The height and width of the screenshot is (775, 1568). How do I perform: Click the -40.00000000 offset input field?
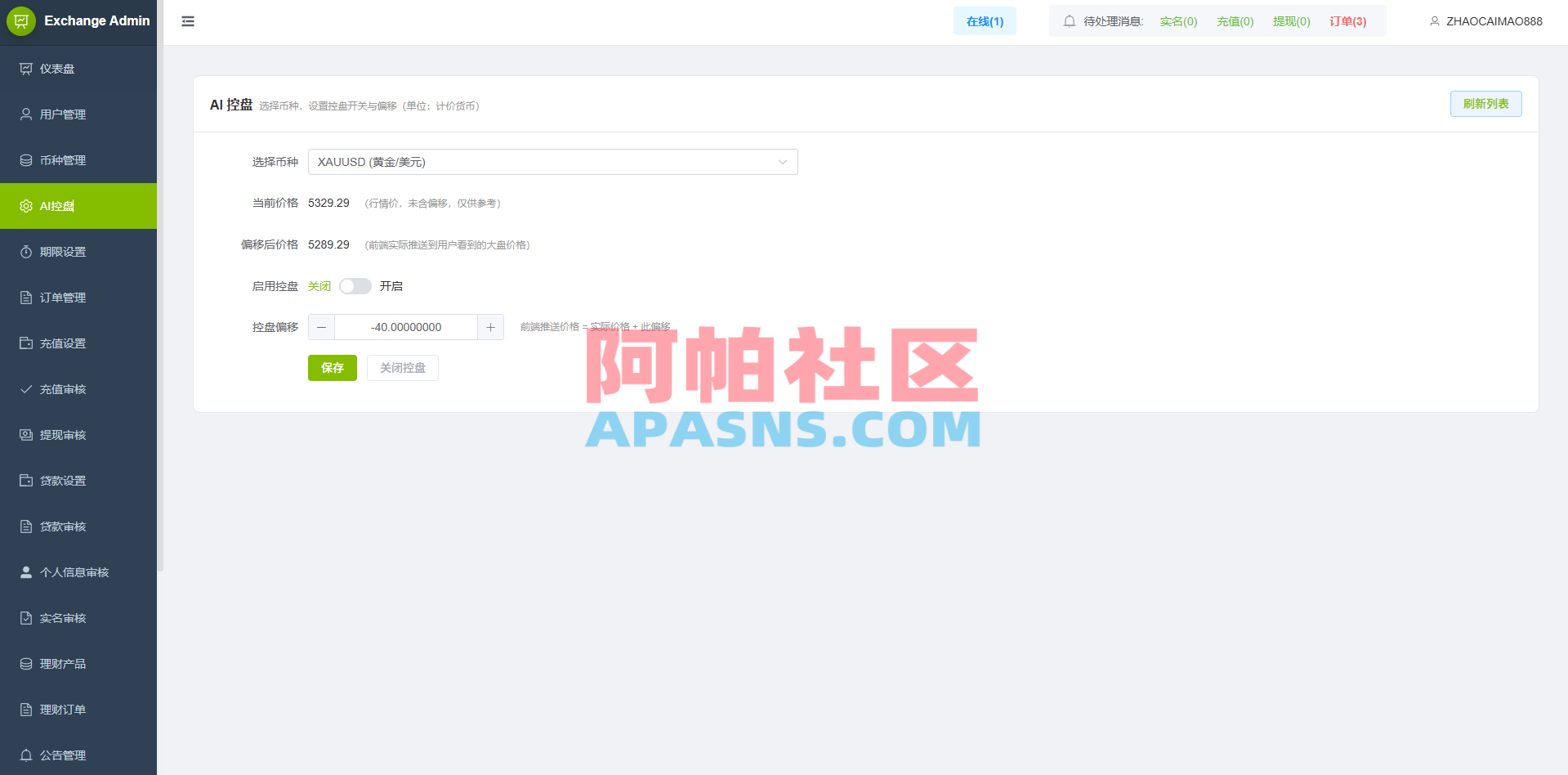coord(406,327)
